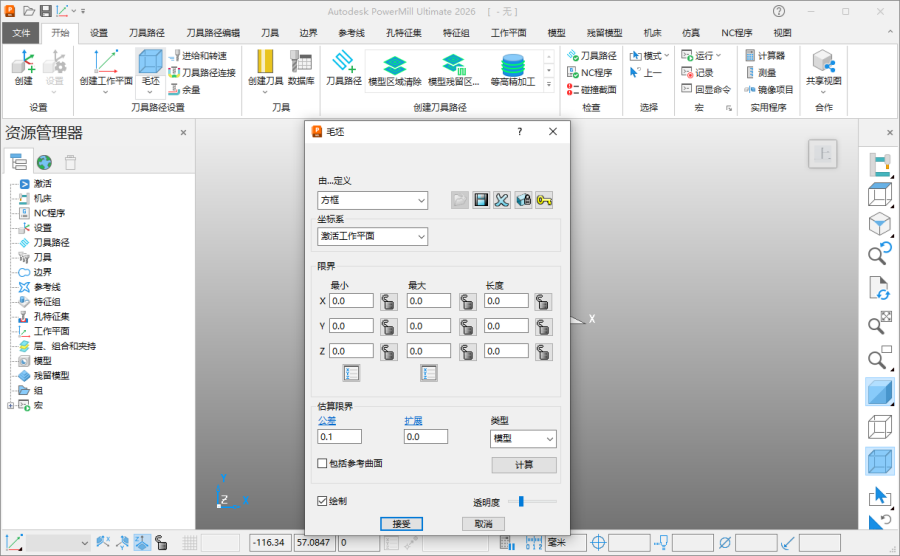Screen dimensions: 900x556
Task: Expand 毛坯 ribbon dropdown arrow
Action: (x=150, y=91)
